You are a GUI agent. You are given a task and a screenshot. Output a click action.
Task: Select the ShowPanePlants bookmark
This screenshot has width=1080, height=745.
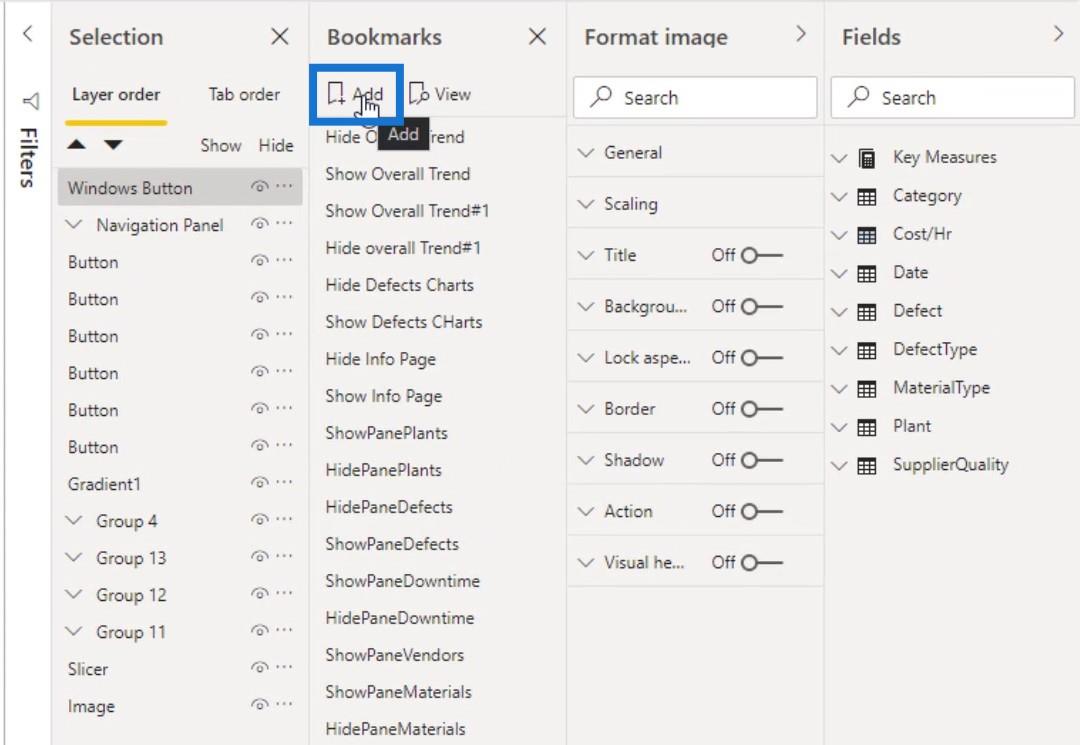click(386, 433)
